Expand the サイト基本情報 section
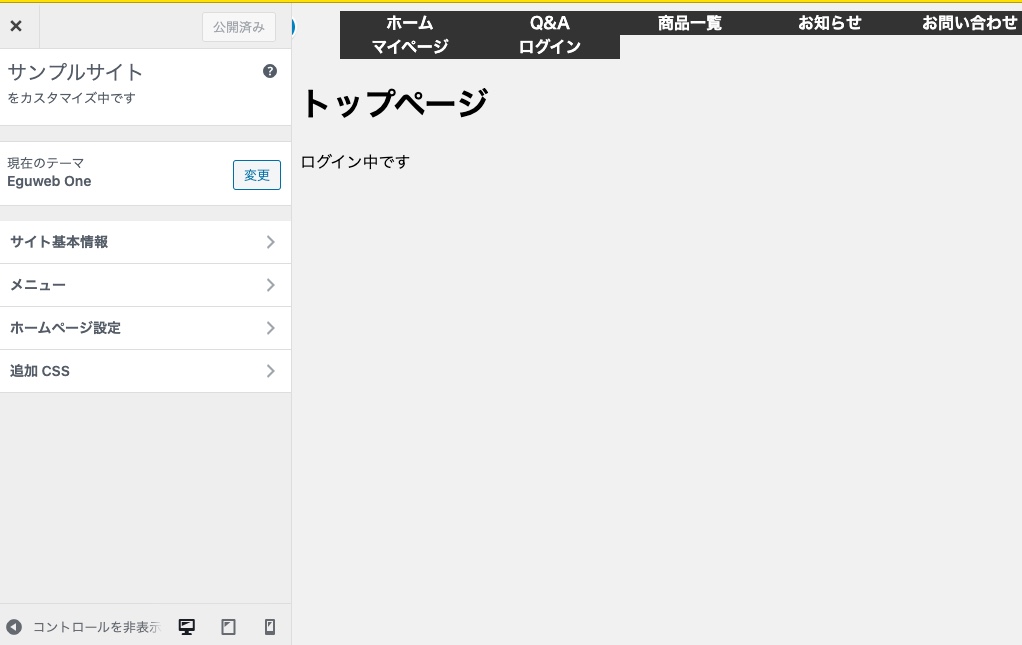Screen dimensions: 1022x645 pyautogui.click(x=145, y=242)
